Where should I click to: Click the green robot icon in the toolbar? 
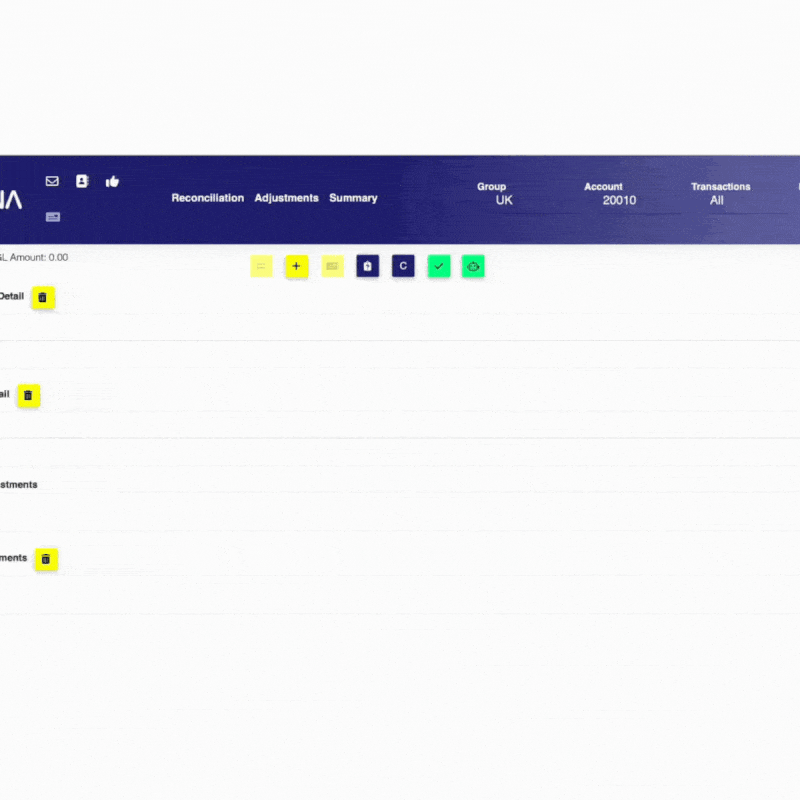[473, 266]
